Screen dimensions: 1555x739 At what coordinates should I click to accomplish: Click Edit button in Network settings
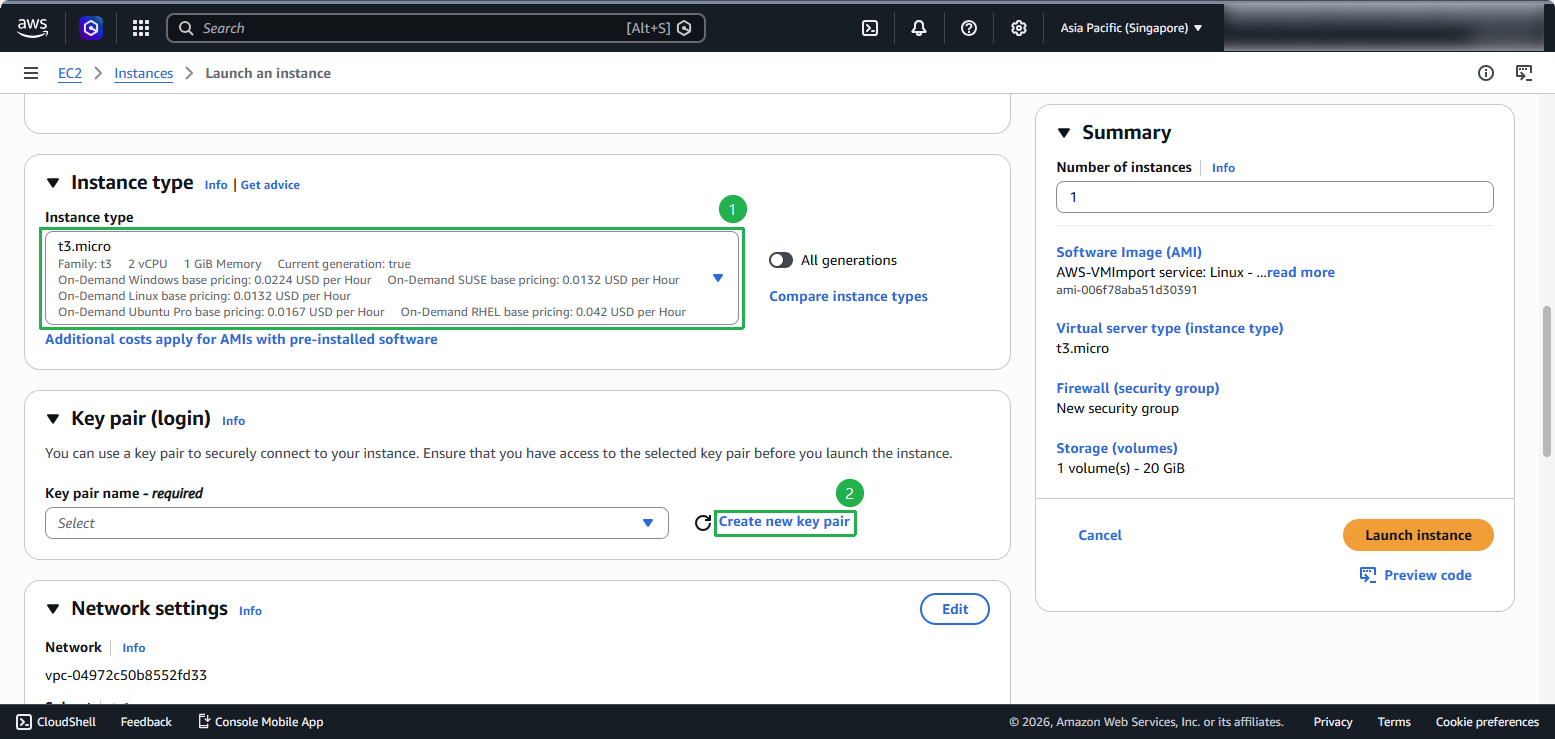click(x=955, y=609)
